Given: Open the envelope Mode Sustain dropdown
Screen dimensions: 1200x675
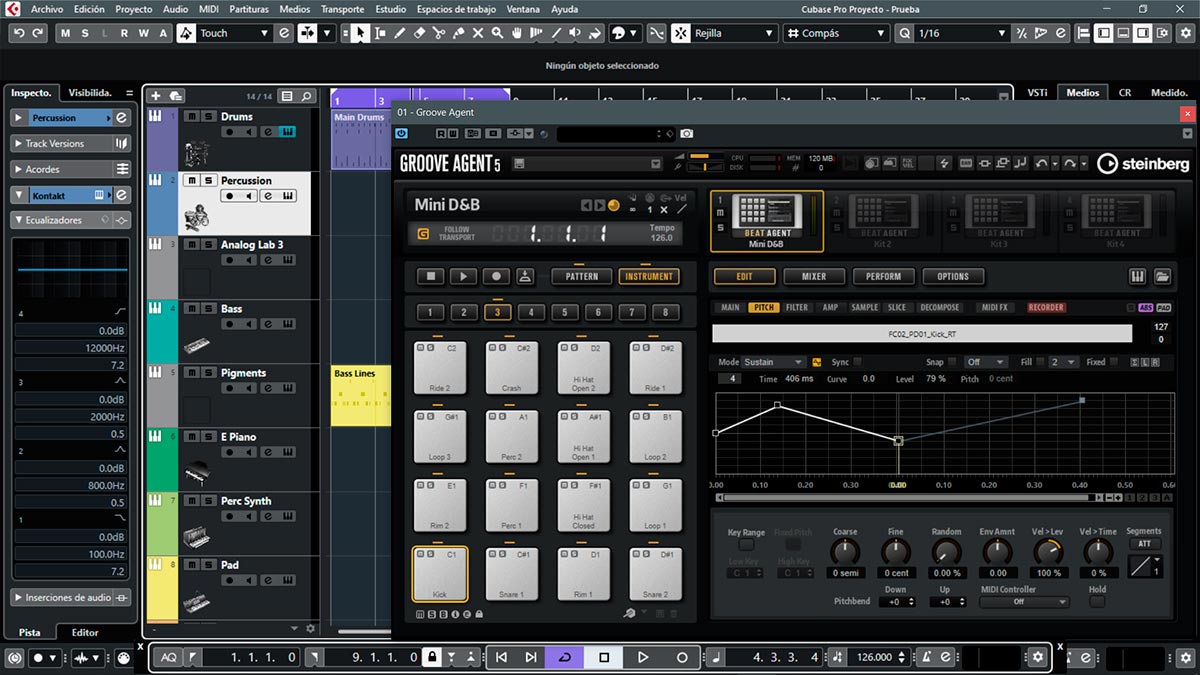Looking at the screenshot, I should [x=773, y=362].
